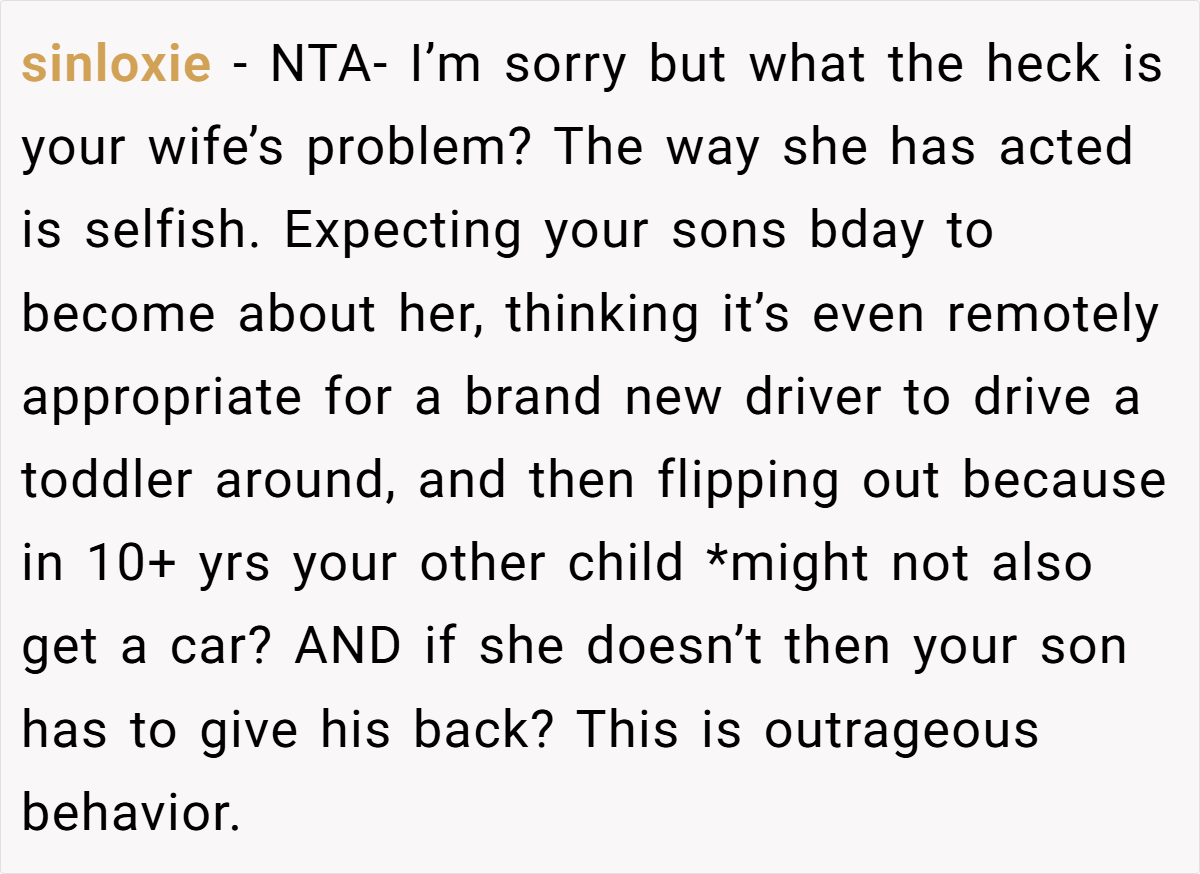Click the final word "behavior."

click(x=131, y=812)
